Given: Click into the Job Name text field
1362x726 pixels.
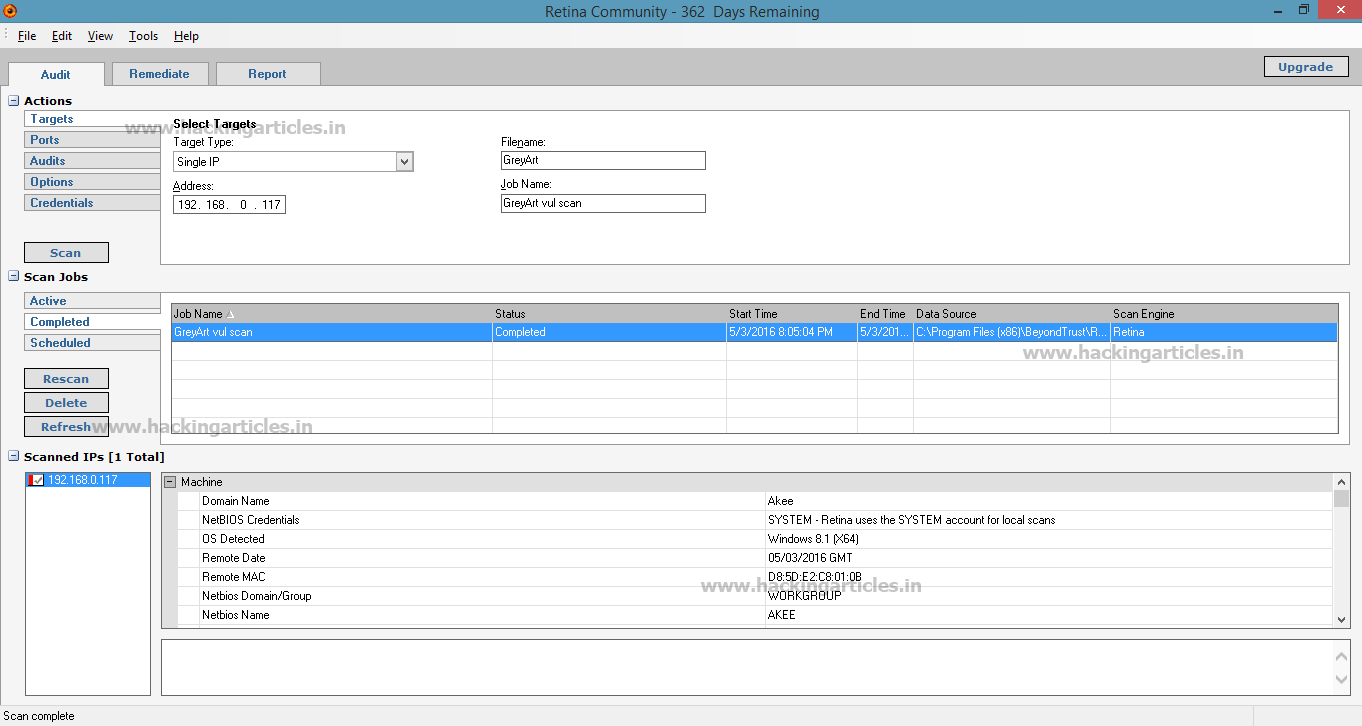Looking at the screenshot, I should (603, 203).
